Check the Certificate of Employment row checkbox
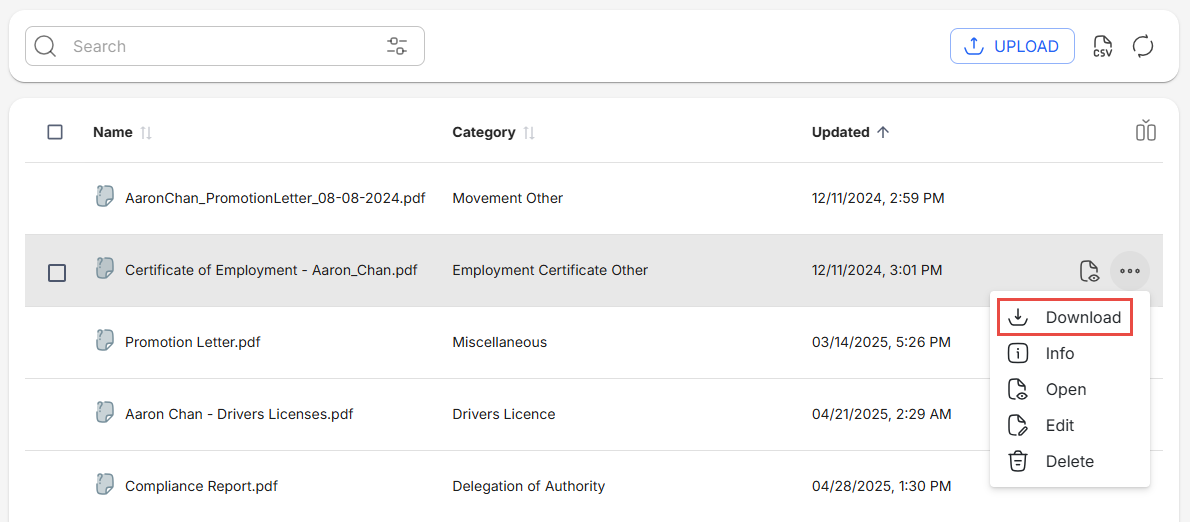 point(57,273)
